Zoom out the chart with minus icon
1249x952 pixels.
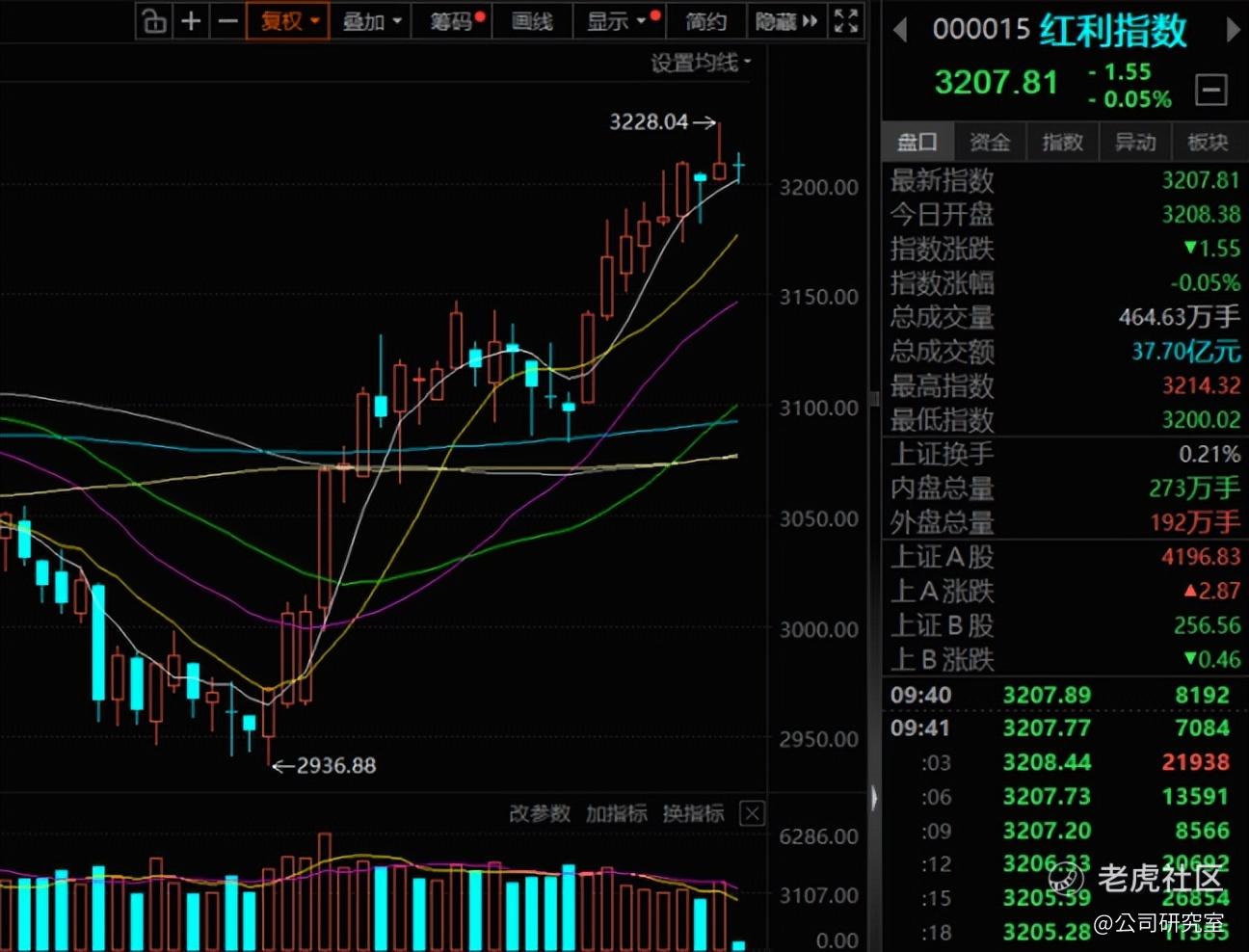click(x=227, y=21)
